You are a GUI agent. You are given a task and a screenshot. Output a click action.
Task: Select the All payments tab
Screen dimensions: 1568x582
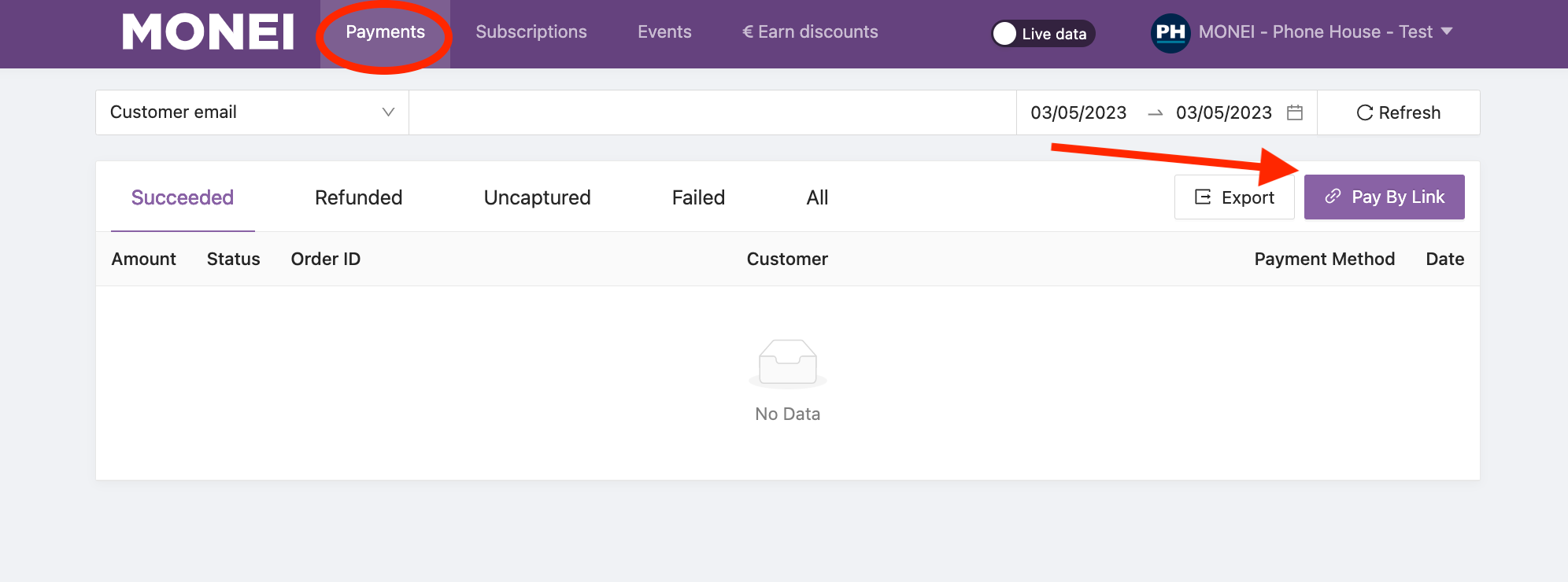tap(817, 197)
